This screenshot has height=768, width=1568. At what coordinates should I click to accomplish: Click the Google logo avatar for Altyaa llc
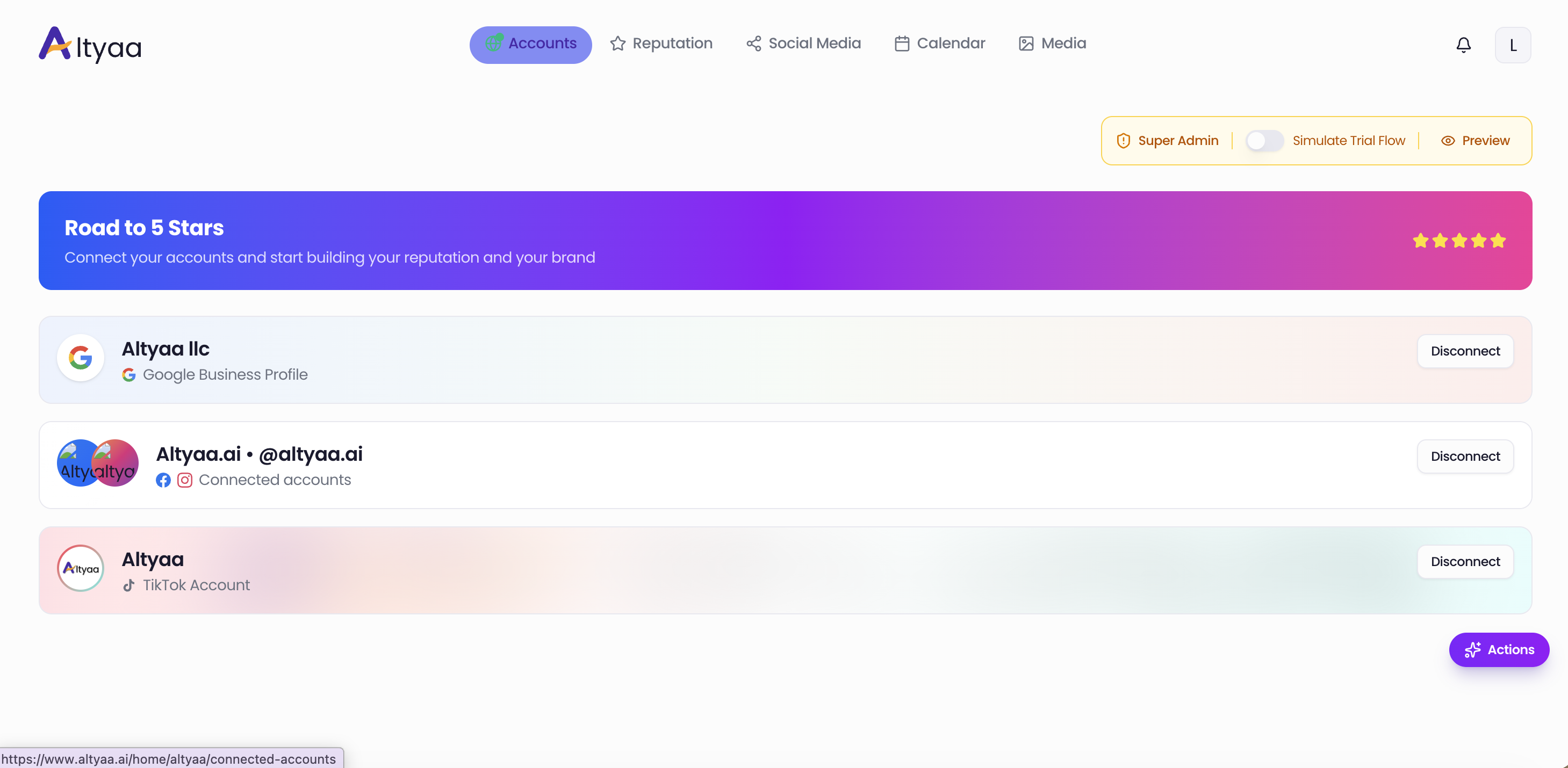pyautogui.click(x=81, y=358)
